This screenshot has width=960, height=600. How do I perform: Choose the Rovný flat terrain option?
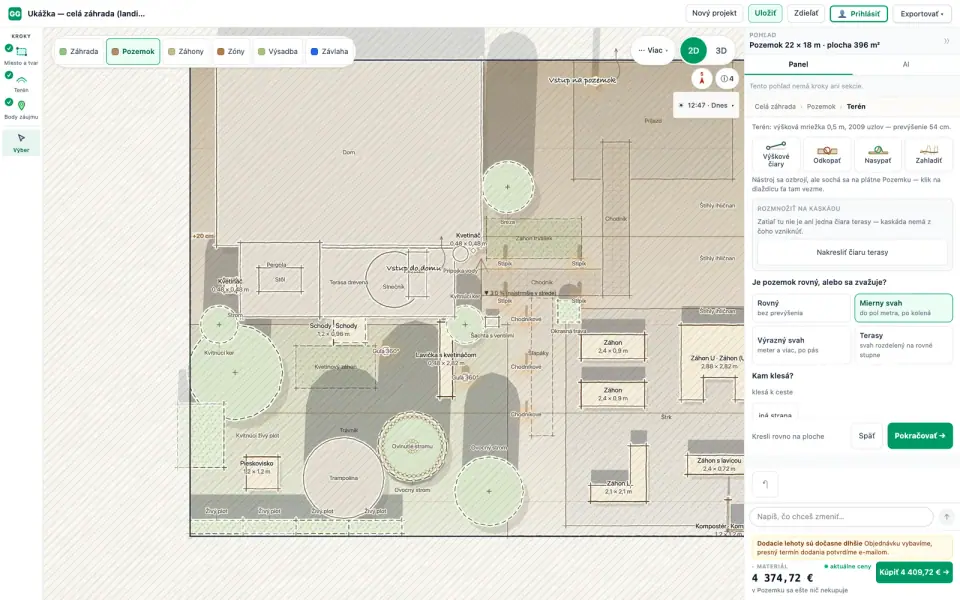click(801, 308)
